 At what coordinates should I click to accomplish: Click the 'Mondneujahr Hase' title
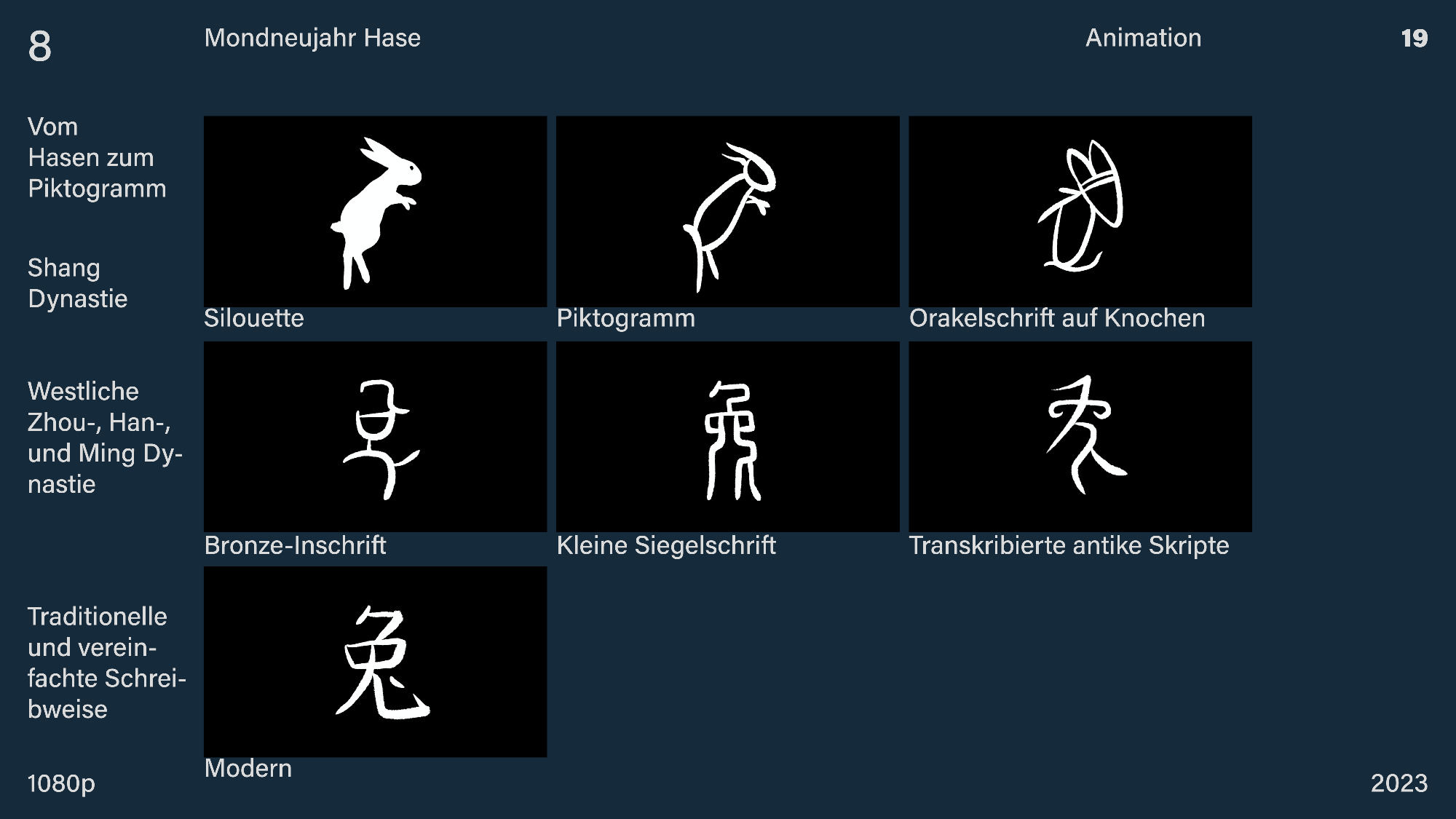(x=312, y=38)
